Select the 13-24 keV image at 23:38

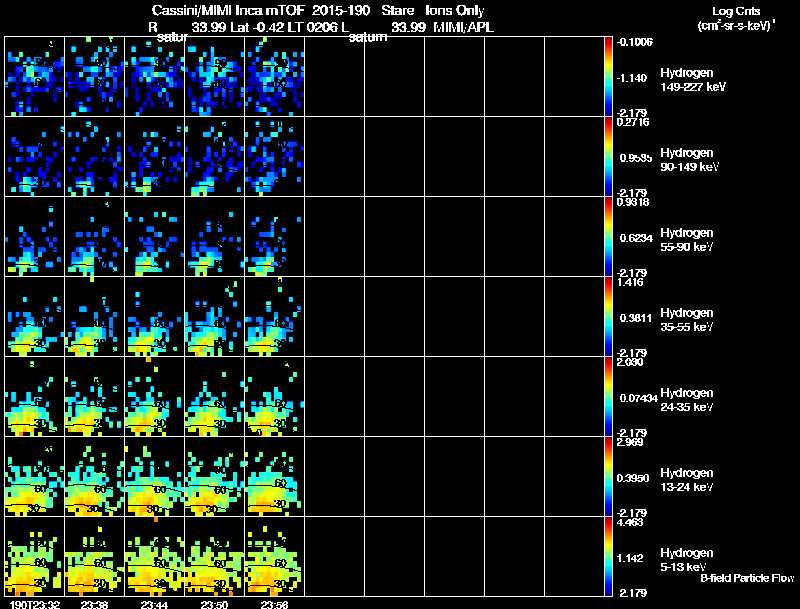(x=94, y=477)
